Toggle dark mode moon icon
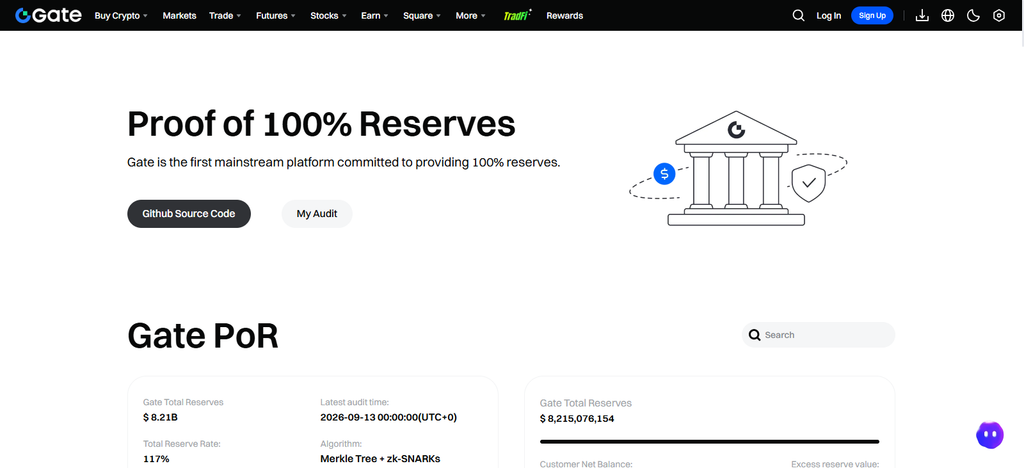The width and height of the screenshot is (1024, 468). coord(973,16)
